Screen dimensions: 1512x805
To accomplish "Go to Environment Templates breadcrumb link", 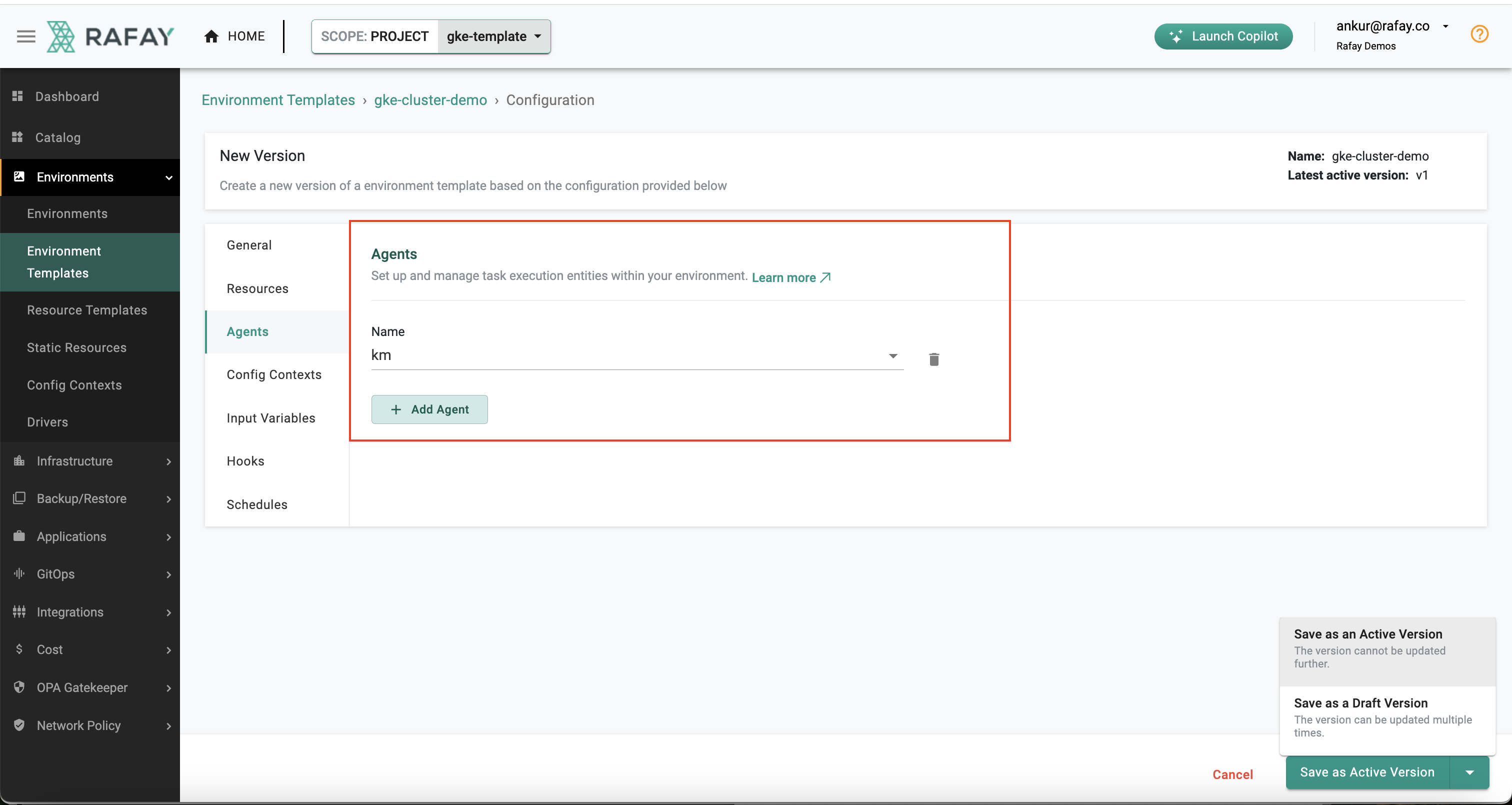I will coord(278,100).
